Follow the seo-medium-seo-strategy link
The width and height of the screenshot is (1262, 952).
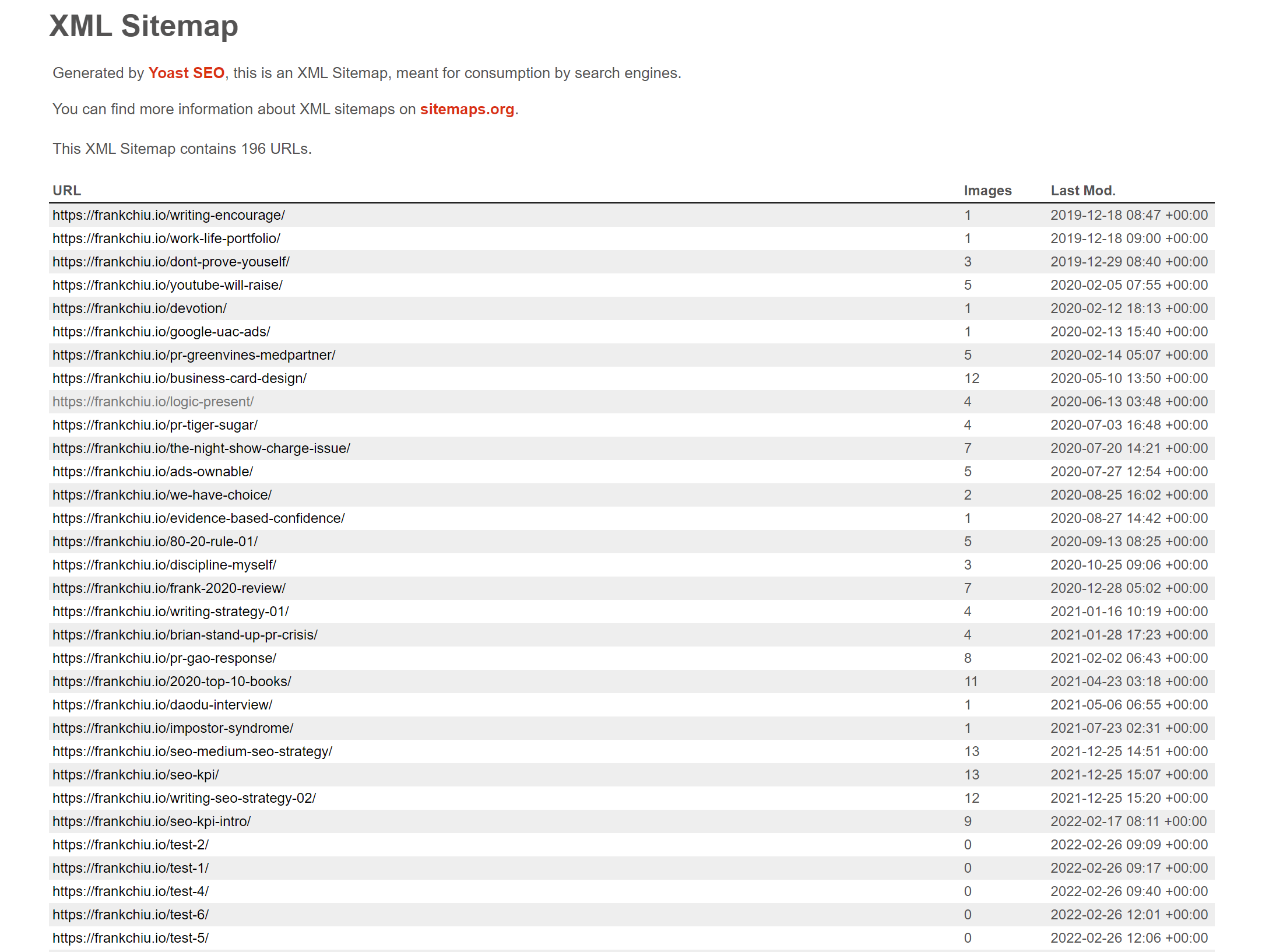click(x=192, y=751)
